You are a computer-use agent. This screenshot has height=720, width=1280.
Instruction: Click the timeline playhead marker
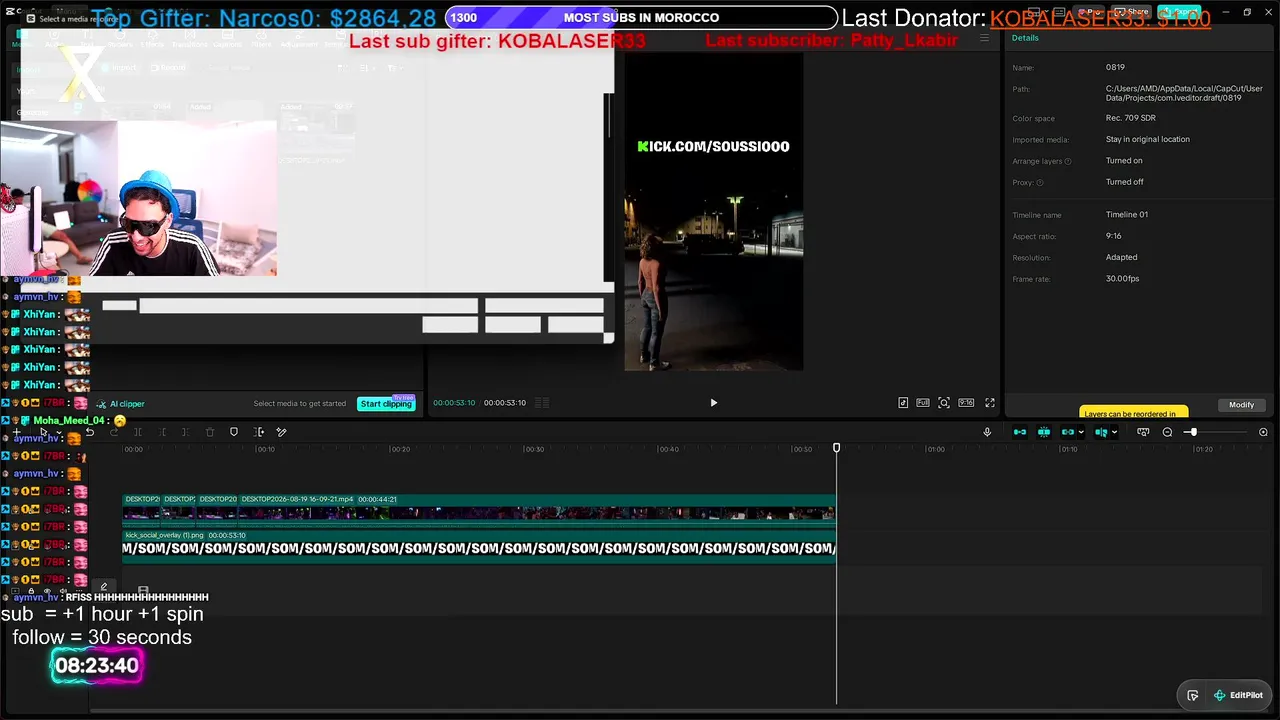click(x=837, y=448)
